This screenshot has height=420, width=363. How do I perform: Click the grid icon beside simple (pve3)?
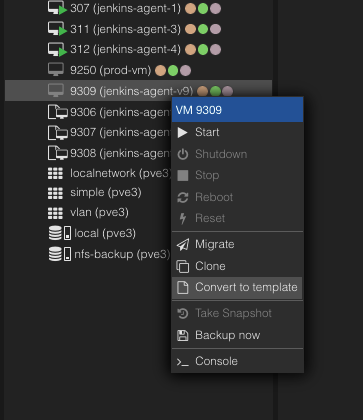(x=55, y=193)
